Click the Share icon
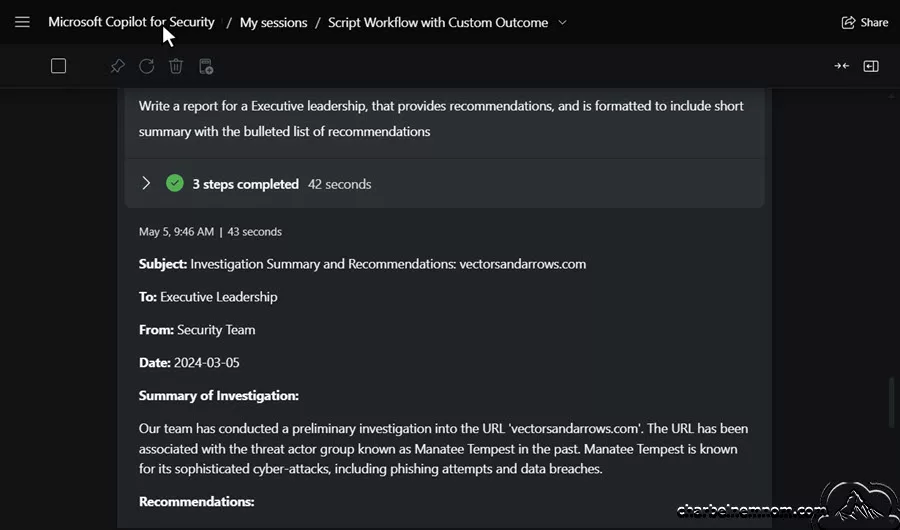900x530 pixels. [848, 22]
